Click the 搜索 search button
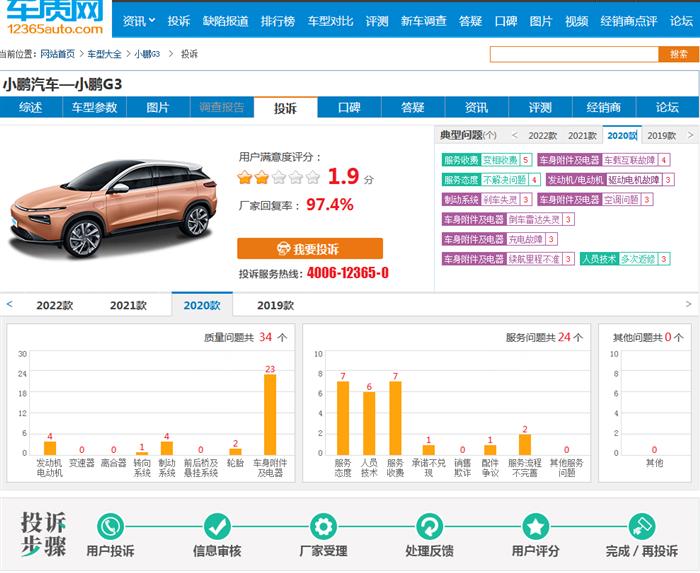The width and height of the screenshot is (700, 573). click(x=679, y=54)
